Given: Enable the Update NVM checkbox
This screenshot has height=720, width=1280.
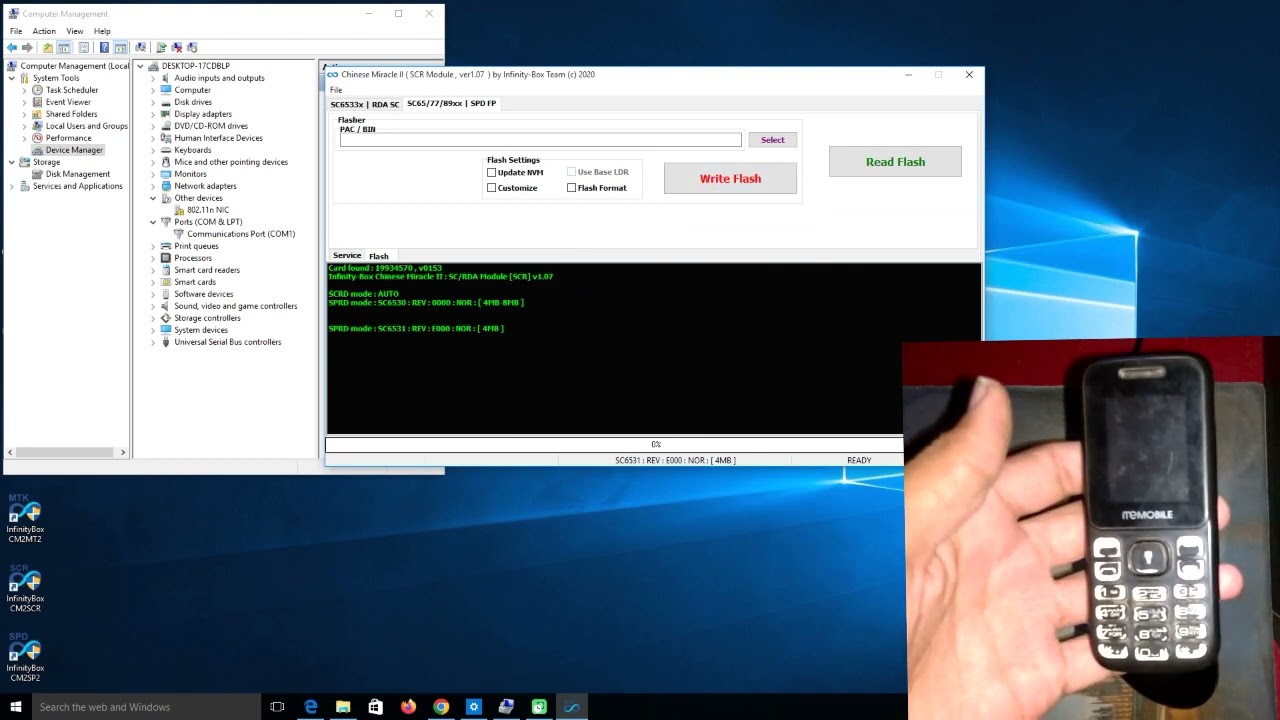Looking at the screenshot, I should click(x=492, y=173).
